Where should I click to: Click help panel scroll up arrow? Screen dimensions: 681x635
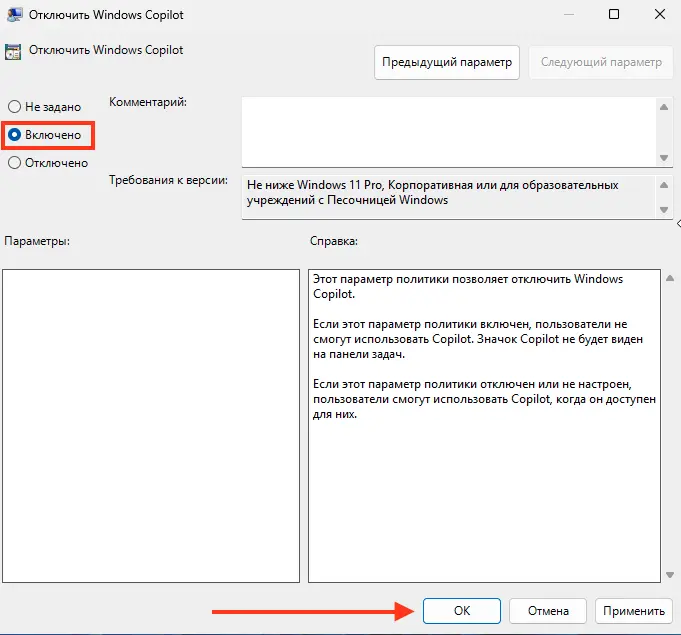[x=670, y=278]
